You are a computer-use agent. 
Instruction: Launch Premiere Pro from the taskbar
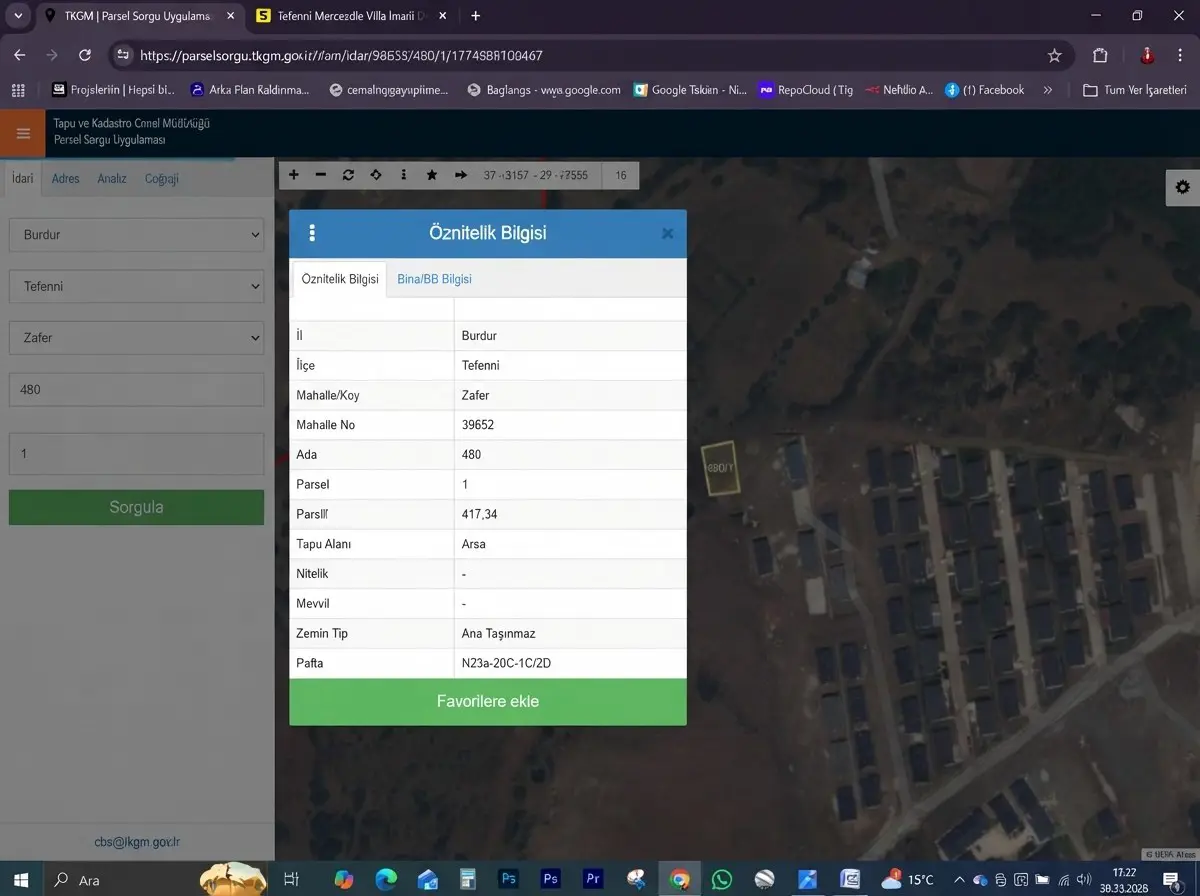(x=593, y=880)
